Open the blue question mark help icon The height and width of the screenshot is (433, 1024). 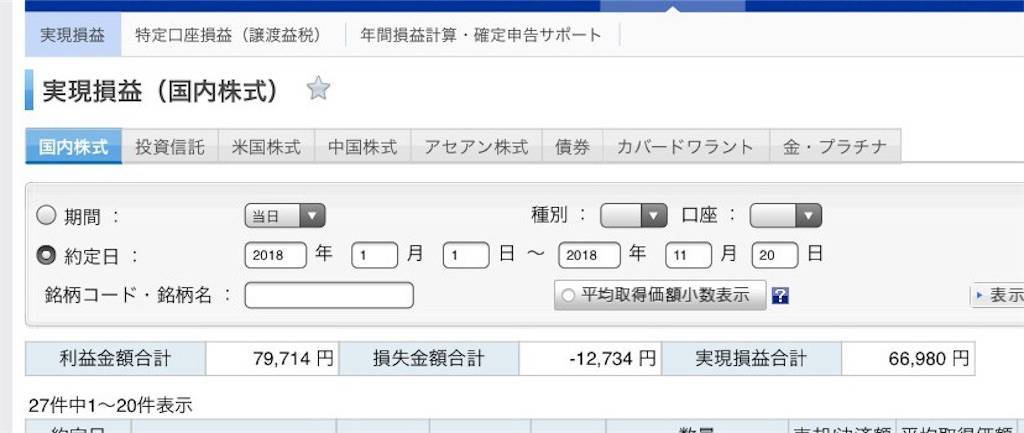780,296
